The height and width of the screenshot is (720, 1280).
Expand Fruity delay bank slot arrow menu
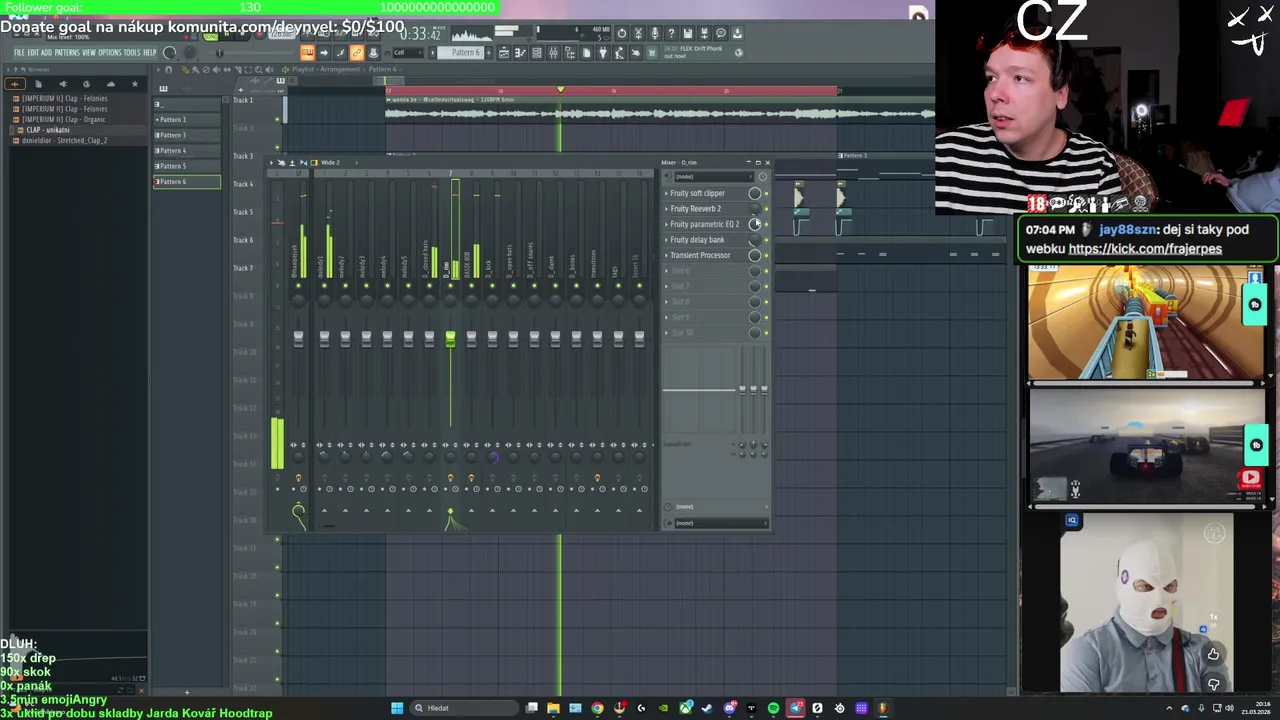pyautogui.click(x=666, y=240)
